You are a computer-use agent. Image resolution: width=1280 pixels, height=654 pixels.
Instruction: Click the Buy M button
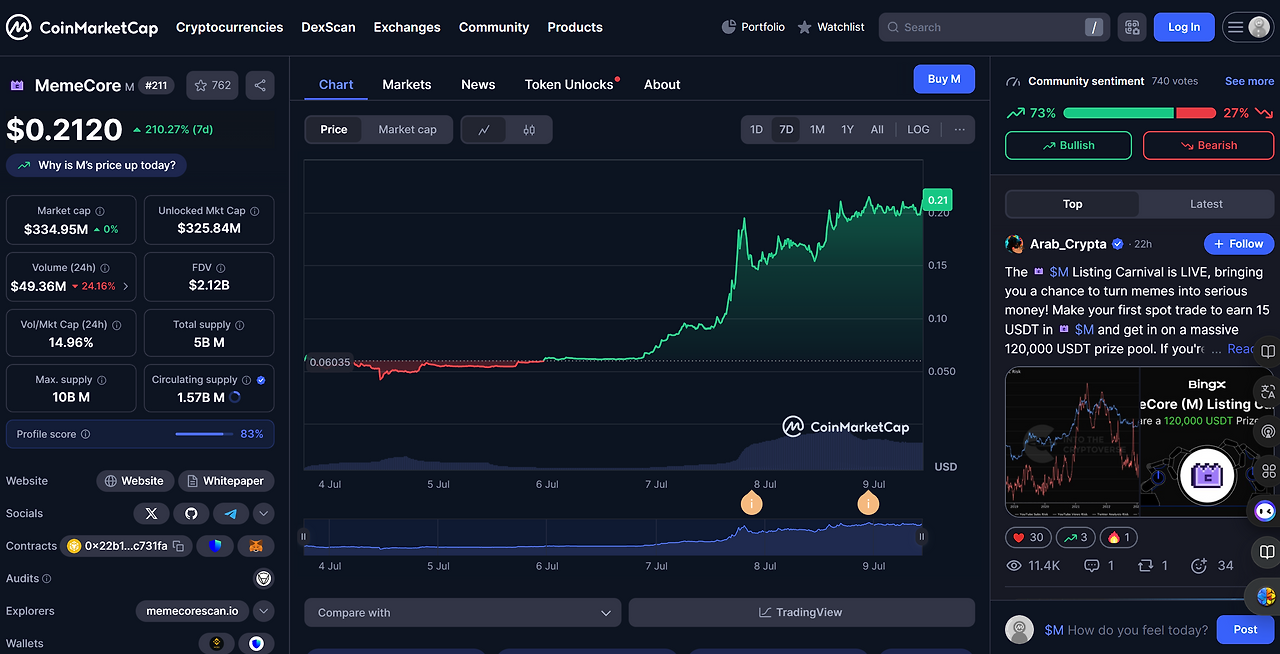point(944,79)
